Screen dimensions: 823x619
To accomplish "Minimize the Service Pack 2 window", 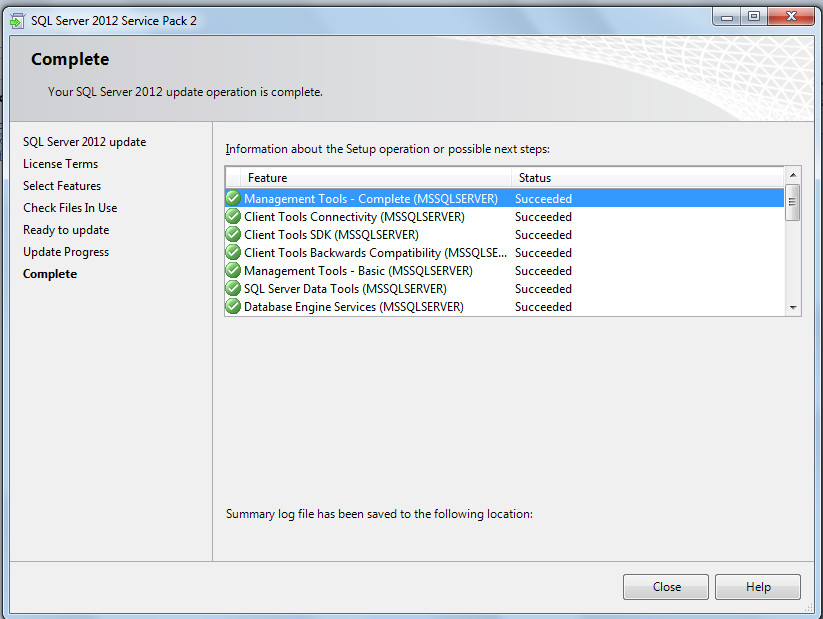I will click(726, 17).
